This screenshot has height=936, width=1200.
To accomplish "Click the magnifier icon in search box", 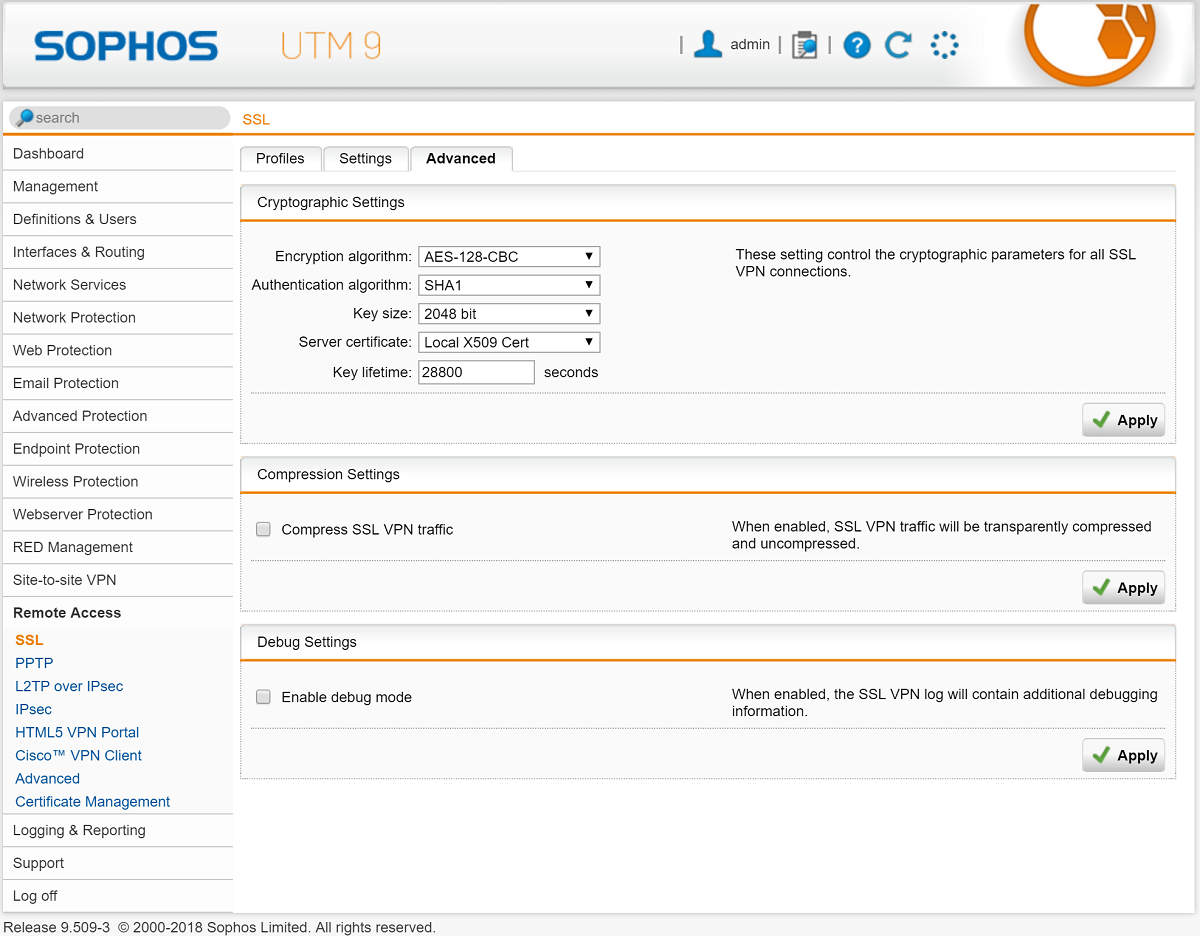I will tap(24, 117).
